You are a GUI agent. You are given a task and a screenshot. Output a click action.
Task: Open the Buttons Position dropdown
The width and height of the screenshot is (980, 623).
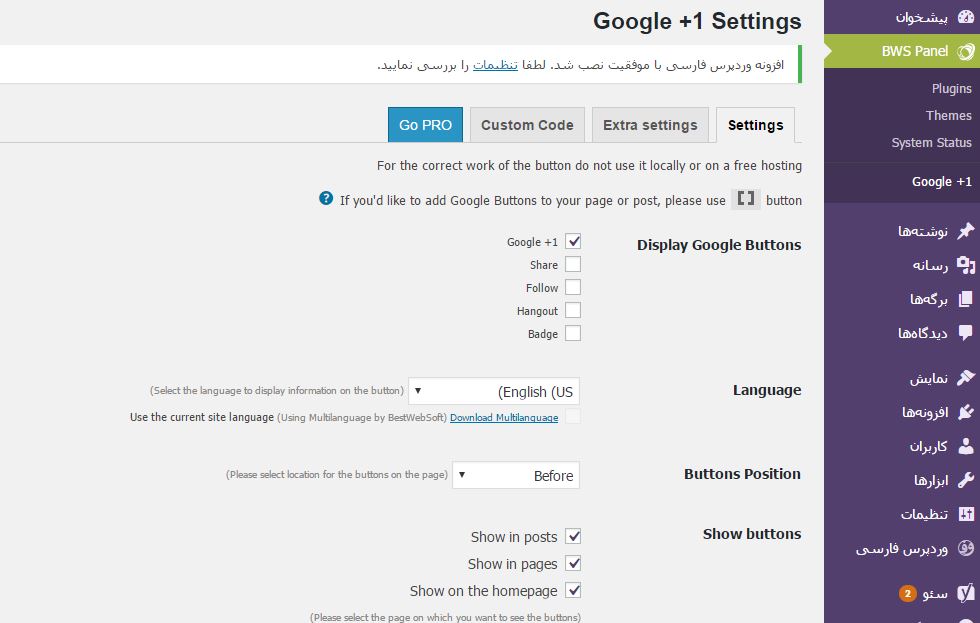pyautogui.click(x=516, y=476)
